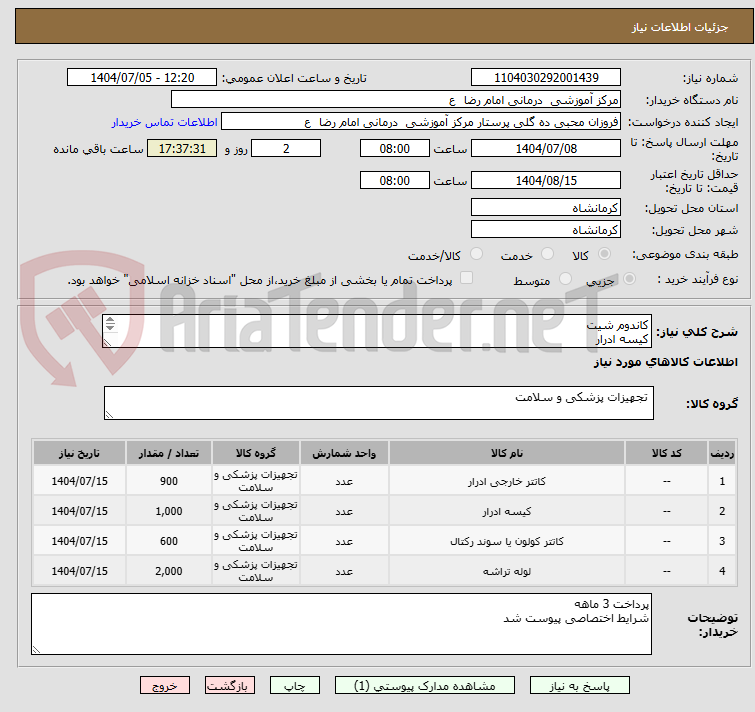Choose the 'کالا/خدمت' radio option
This screenshot has height=712, width=755.
pos(476,254)
